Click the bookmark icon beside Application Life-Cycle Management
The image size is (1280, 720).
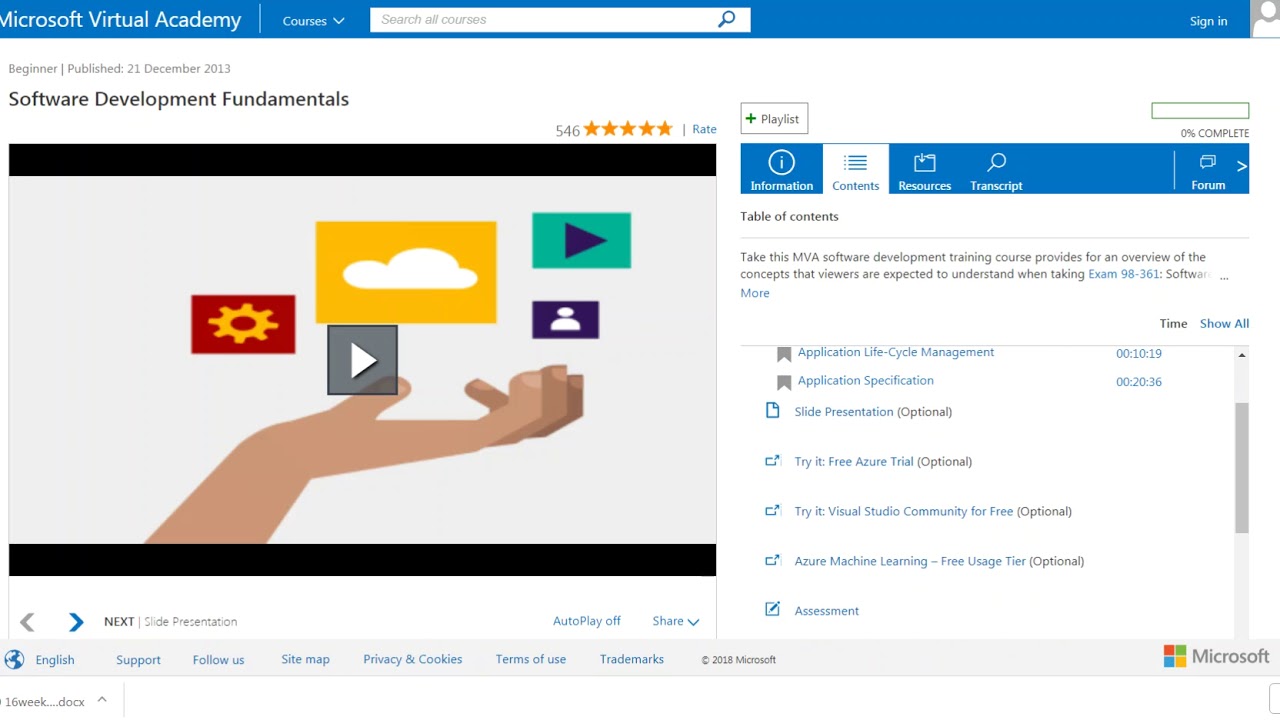[784, 353]
